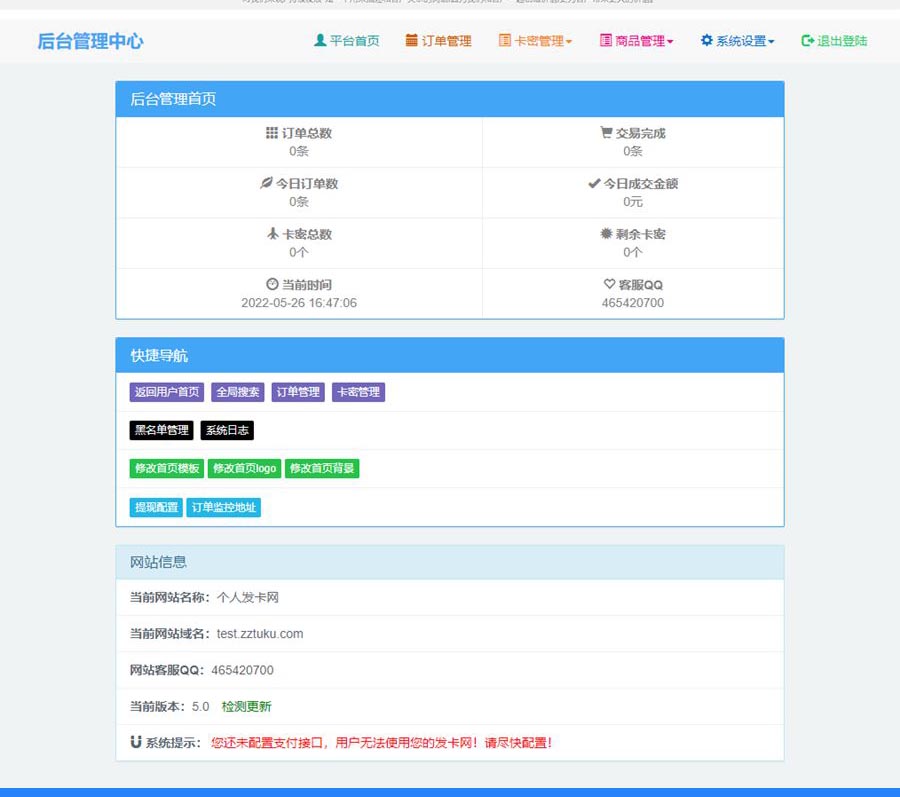Click the 后台管理中心 site title

[90, 41]
